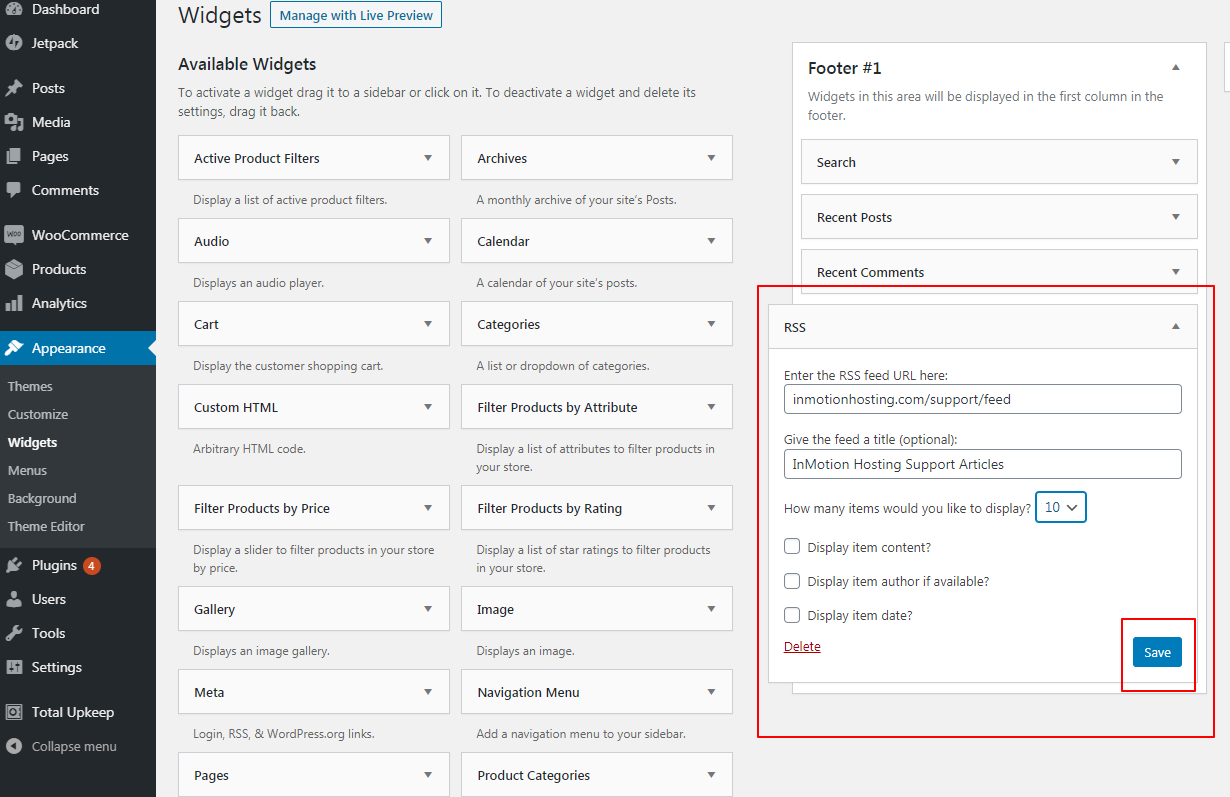
Task: Tick the Display item date checkbox
Action: tap(792, 615)
